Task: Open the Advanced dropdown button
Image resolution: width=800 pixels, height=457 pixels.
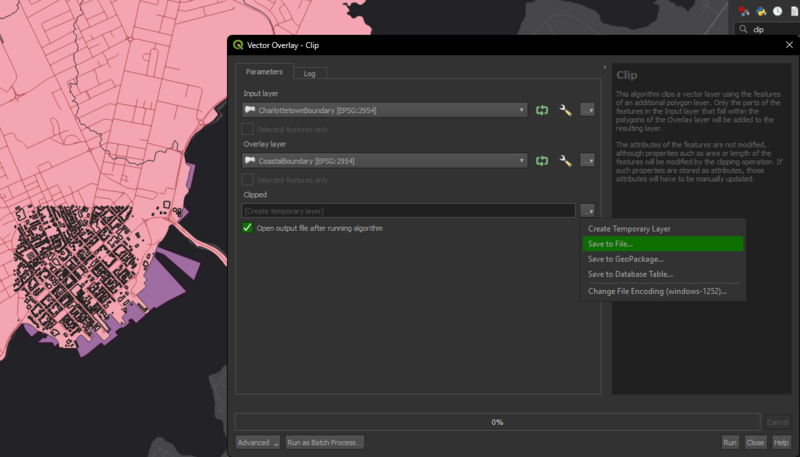Action: (x=258, y=442)
